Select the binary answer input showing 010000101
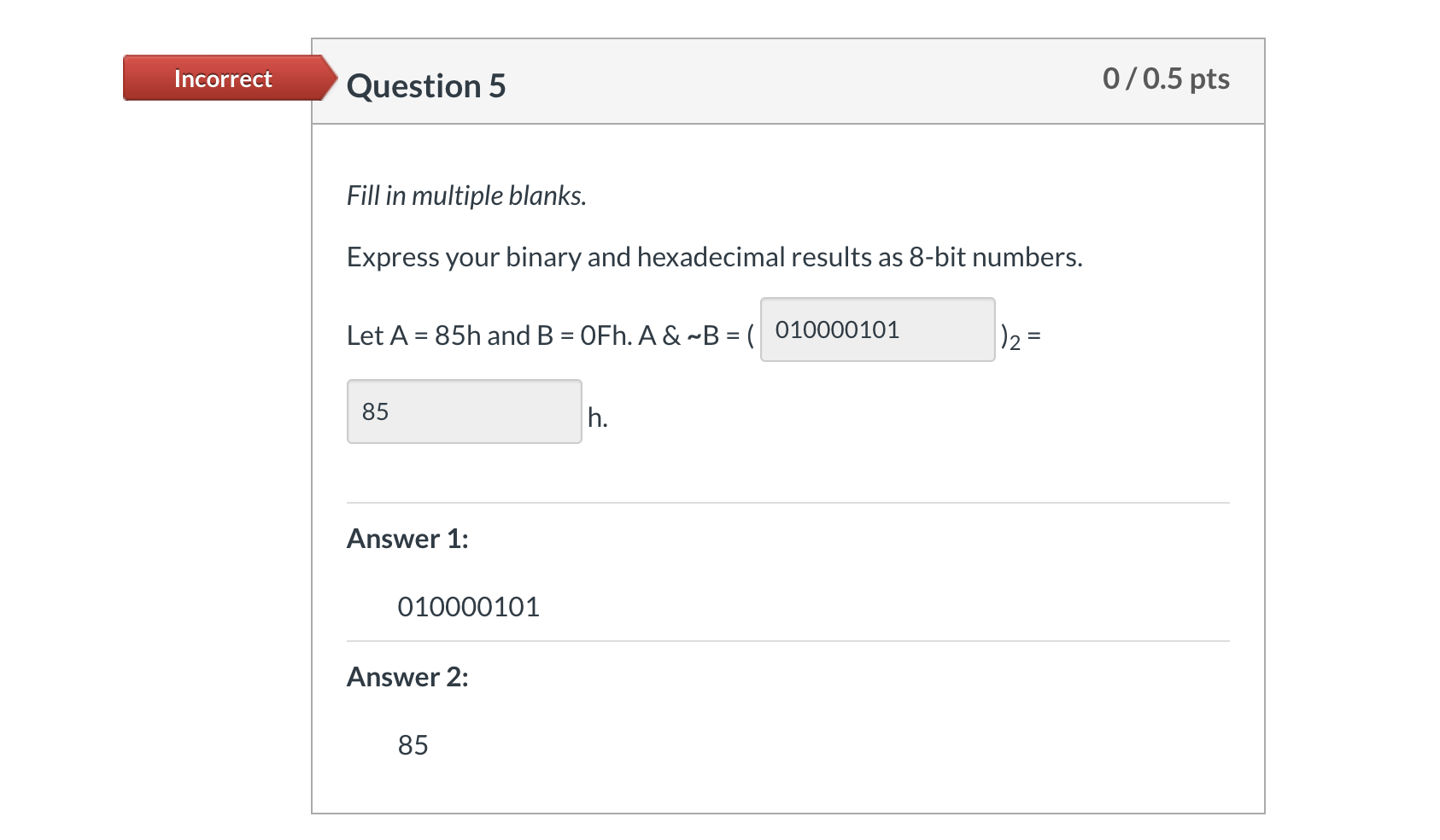The image size is (1440, 840). (x=876, y=330)
